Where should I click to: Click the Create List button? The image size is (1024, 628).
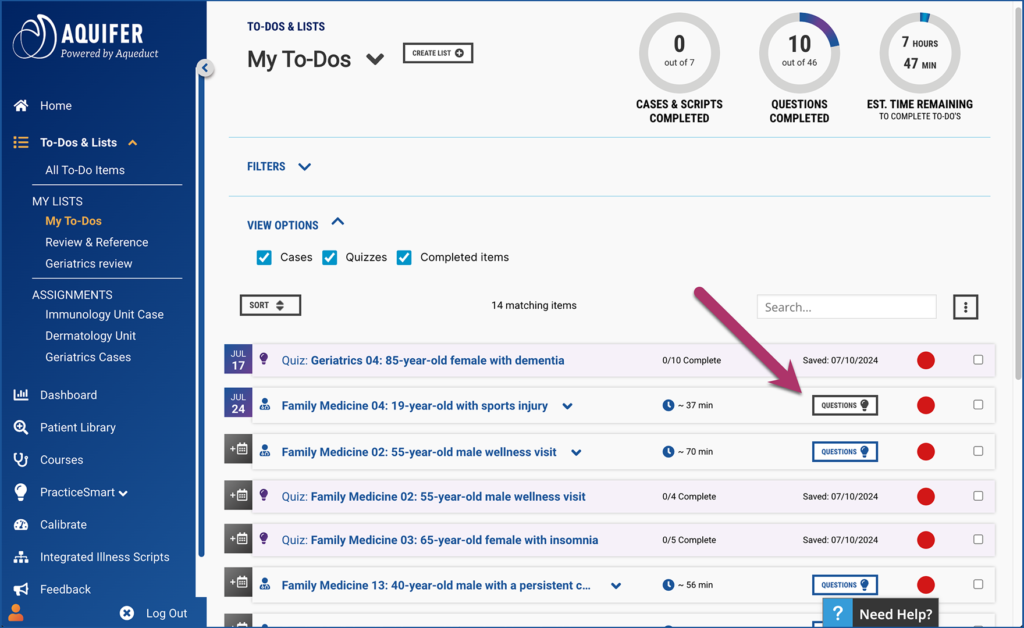tap(437, 53)
